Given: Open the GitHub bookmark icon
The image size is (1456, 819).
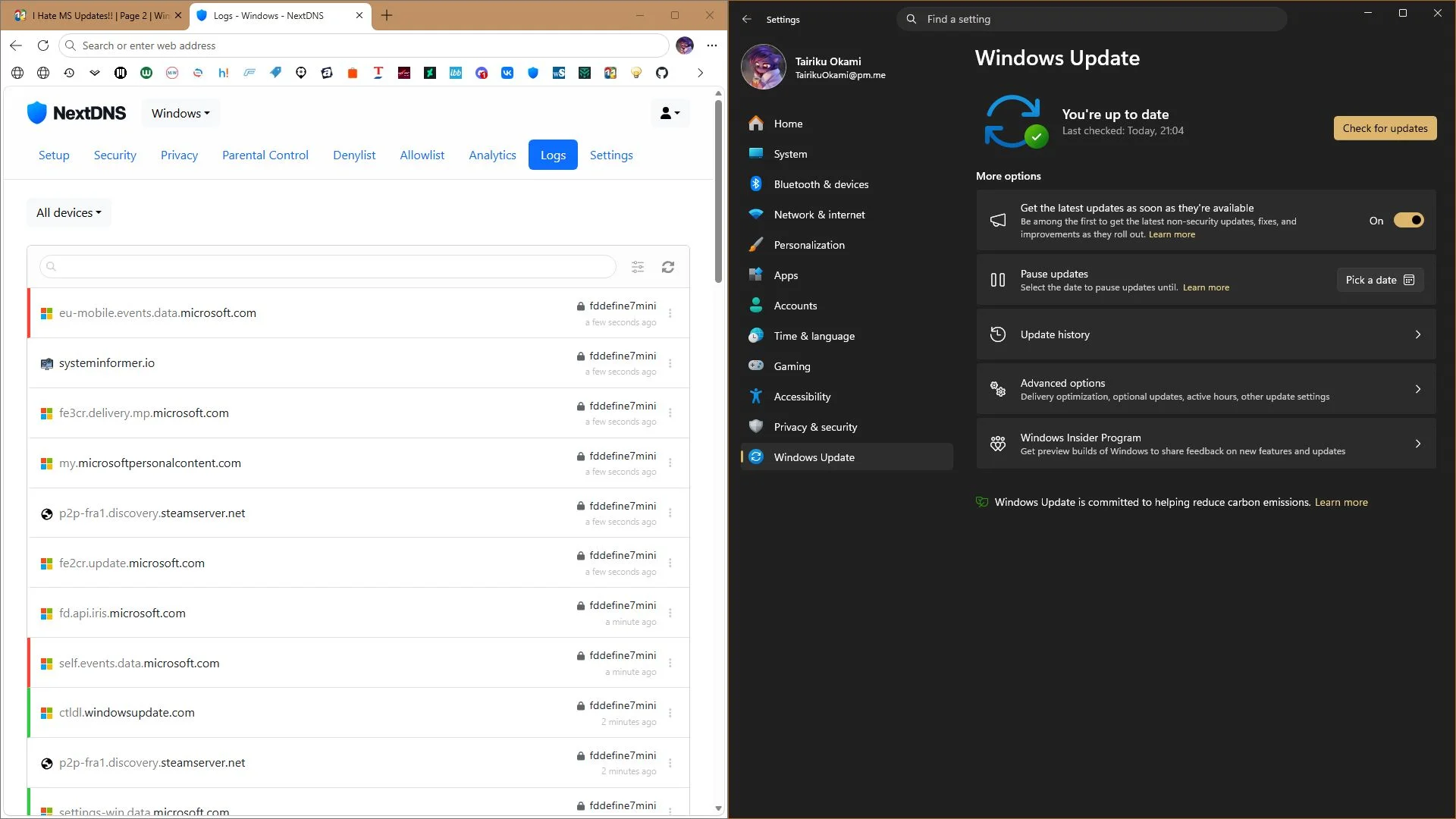Looking at the screenshot, I should point(662,73).
